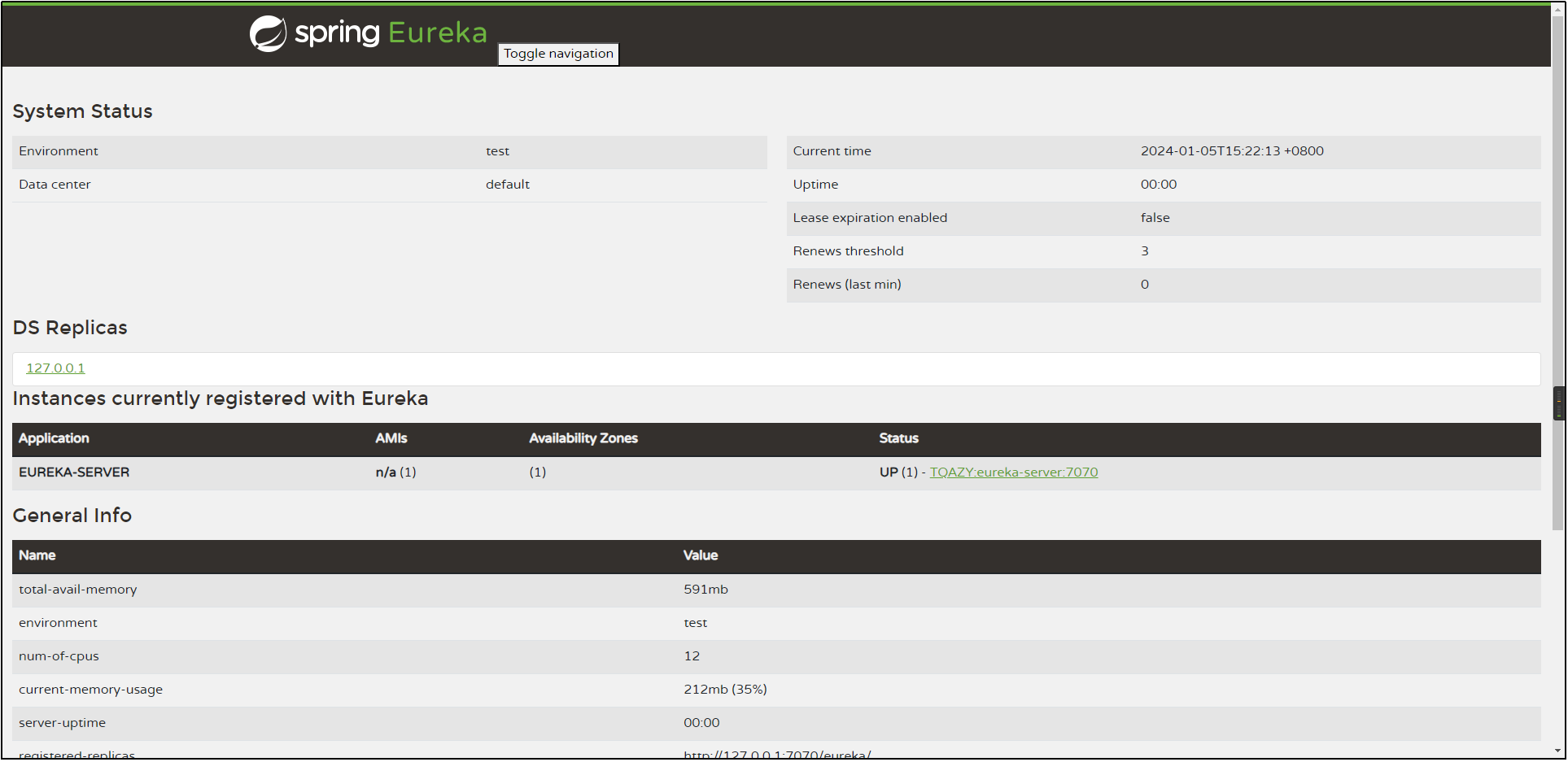Click the server-uptime row name
Screen dimensions: 1568x762
tap(62, 723)
